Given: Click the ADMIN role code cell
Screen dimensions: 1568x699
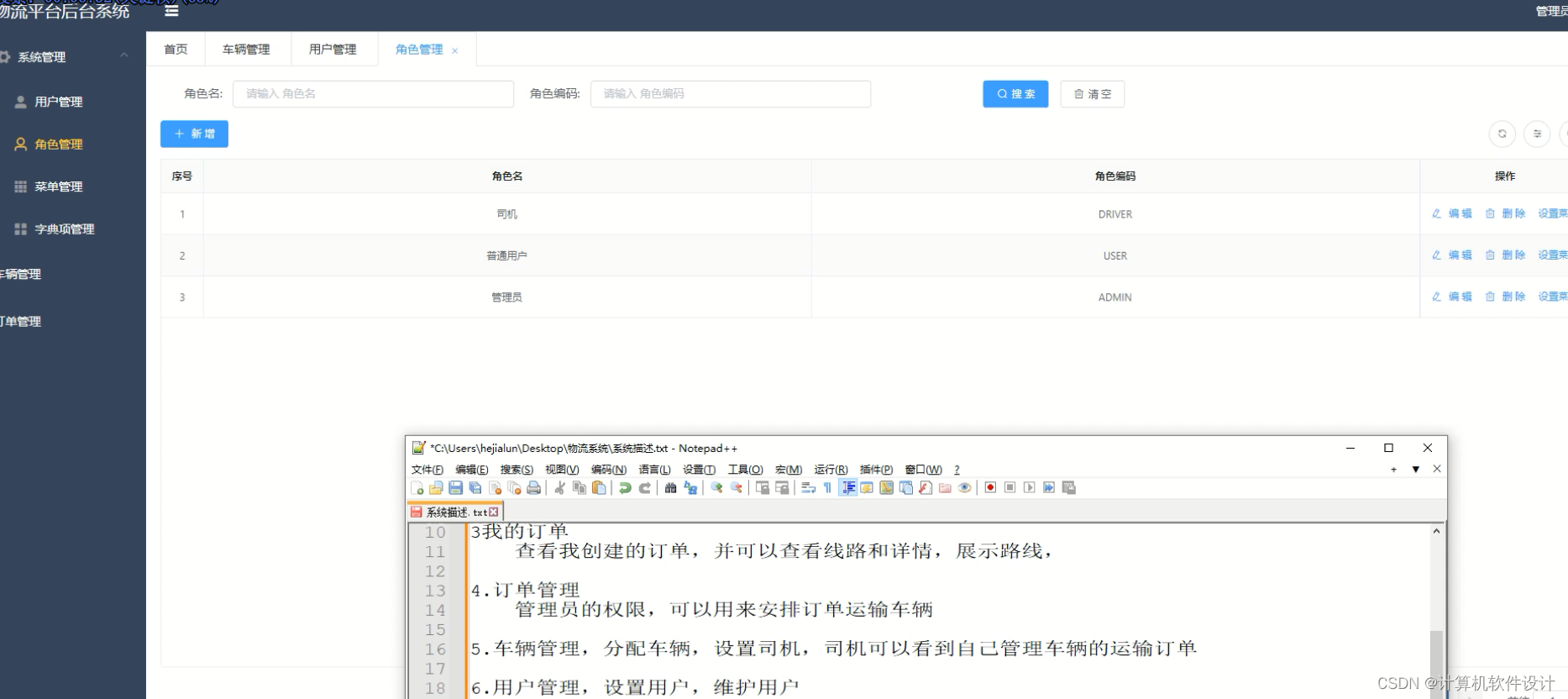Looking at the screenshot, I should coord(1115,297).
